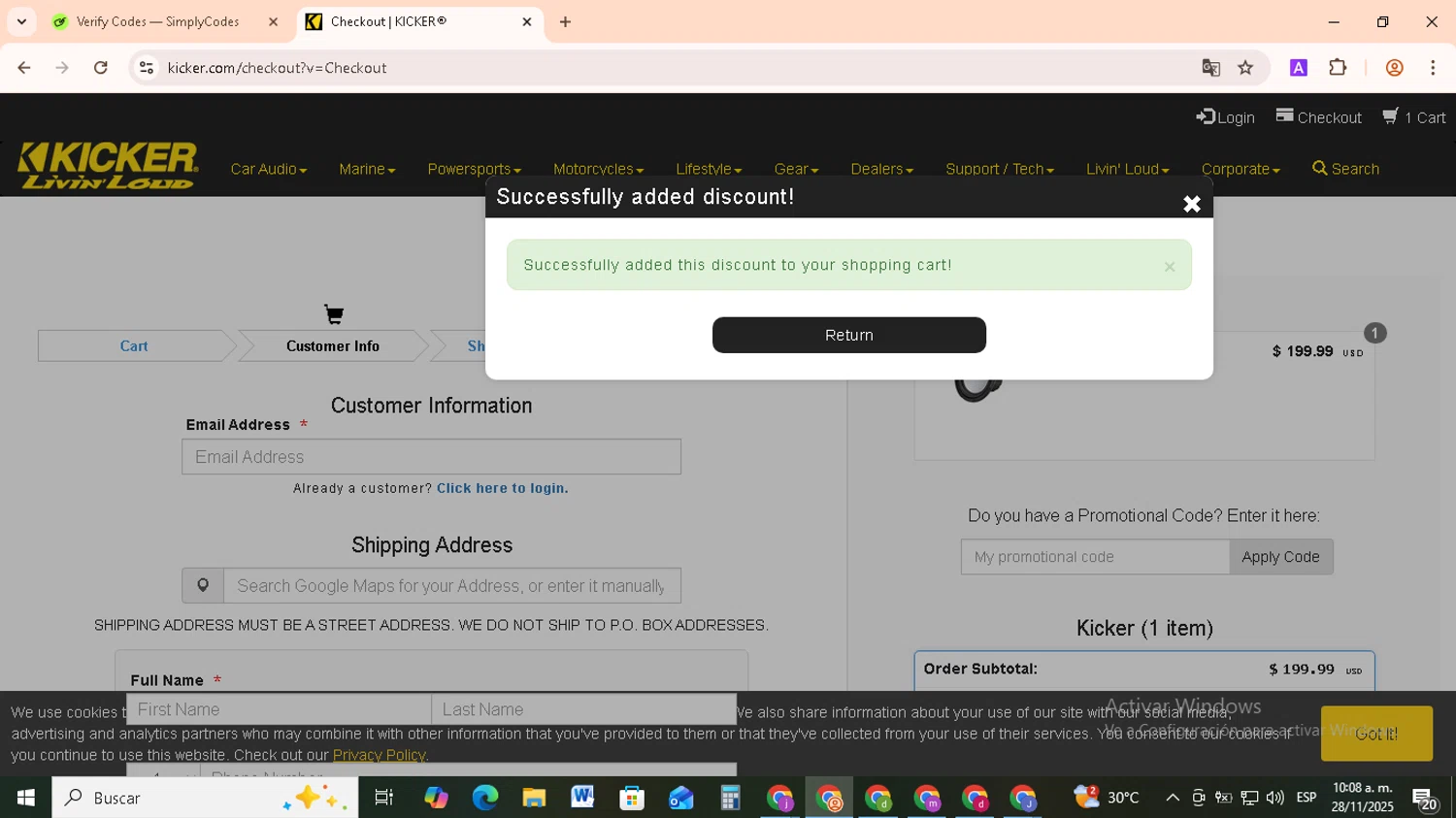Click the shopping cart step icon
This screenshot has height=818, width=1456.
coord(334,314)
